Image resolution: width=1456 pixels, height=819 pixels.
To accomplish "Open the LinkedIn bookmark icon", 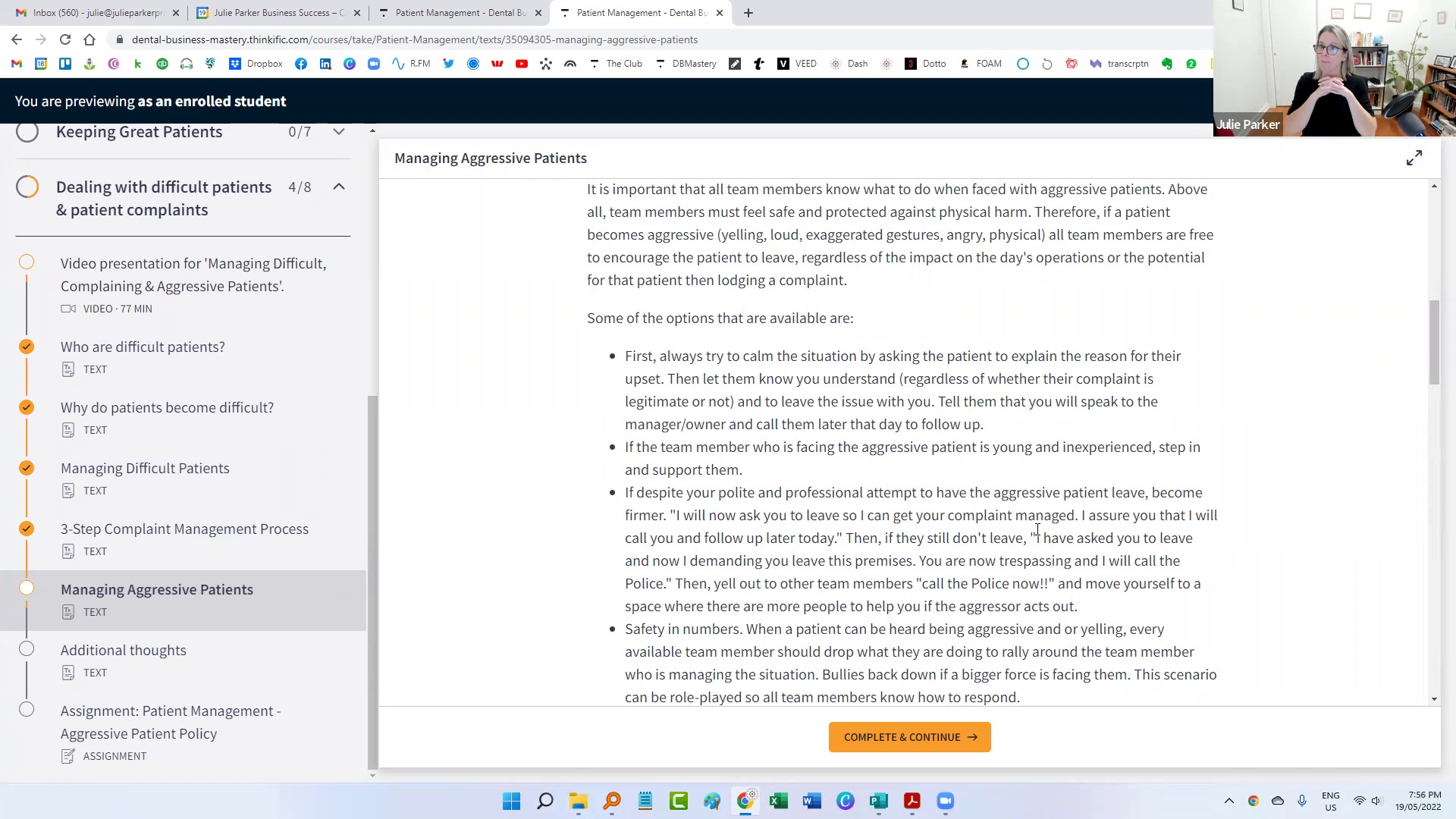I will pyautogui.click(x=325, y=64).
